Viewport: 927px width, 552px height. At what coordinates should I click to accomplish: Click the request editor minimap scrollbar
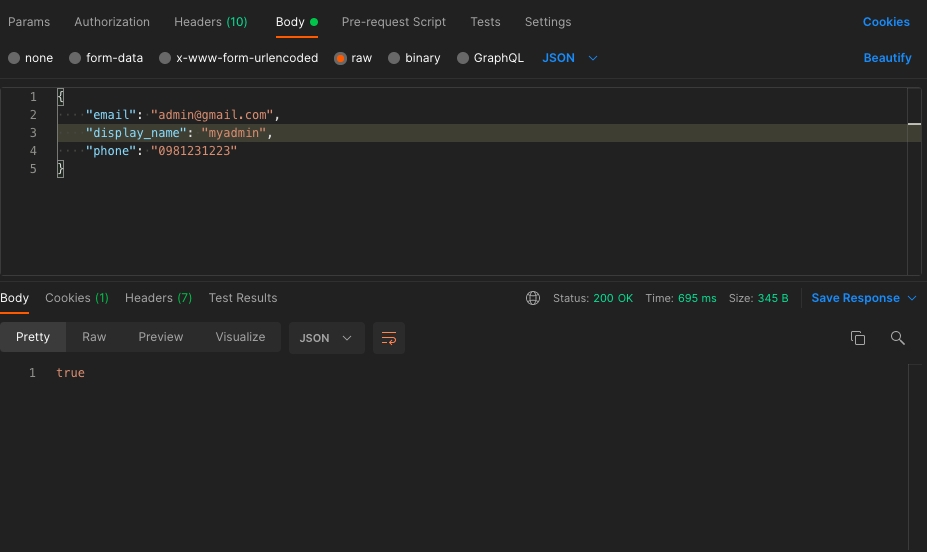pos(914,181)
